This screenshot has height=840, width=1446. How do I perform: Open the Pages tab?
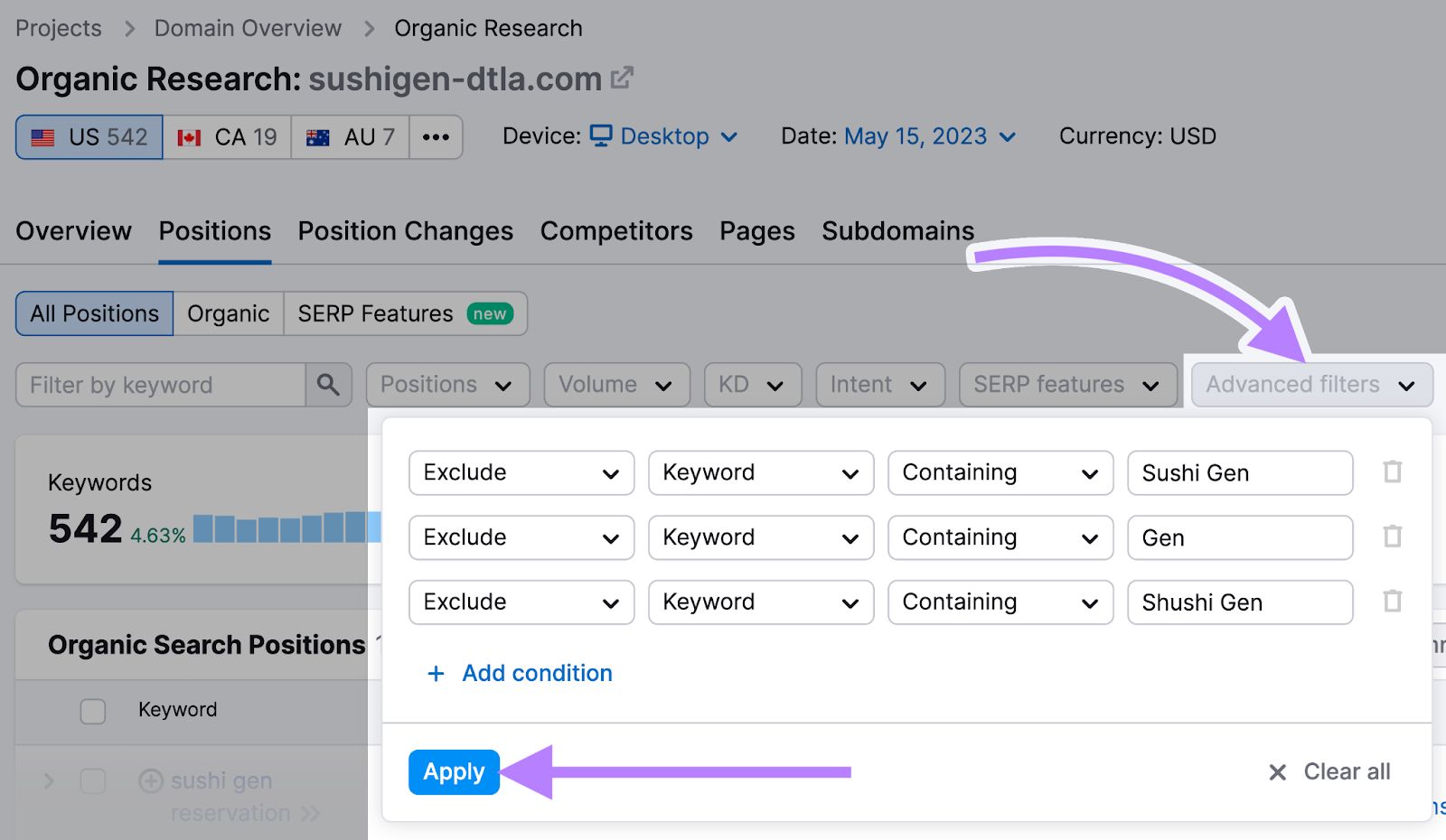coord(757,231)
